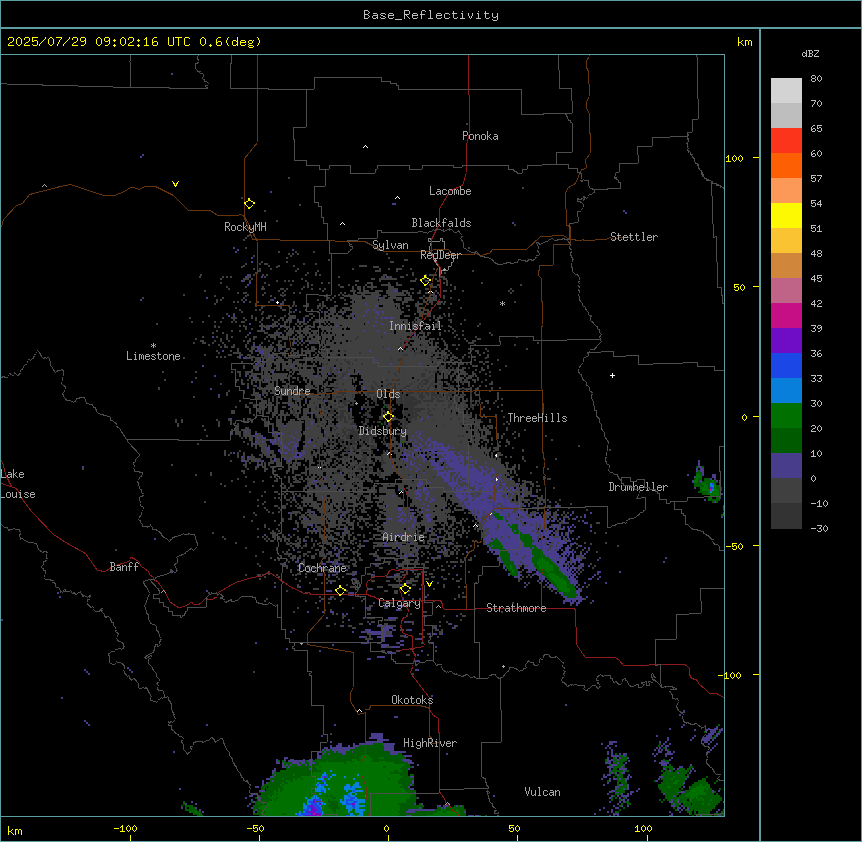Click the Stettler city label
Screen dimensions: 862x842
pos(634,237)
